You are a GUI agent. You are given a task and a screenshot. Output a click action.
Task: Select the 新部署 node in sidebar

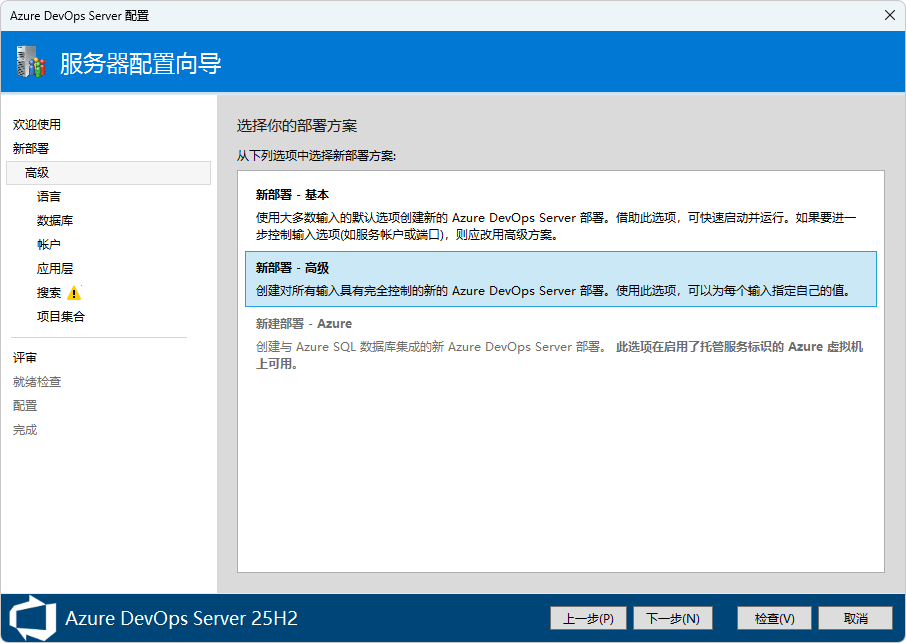[x=31, y=149]
